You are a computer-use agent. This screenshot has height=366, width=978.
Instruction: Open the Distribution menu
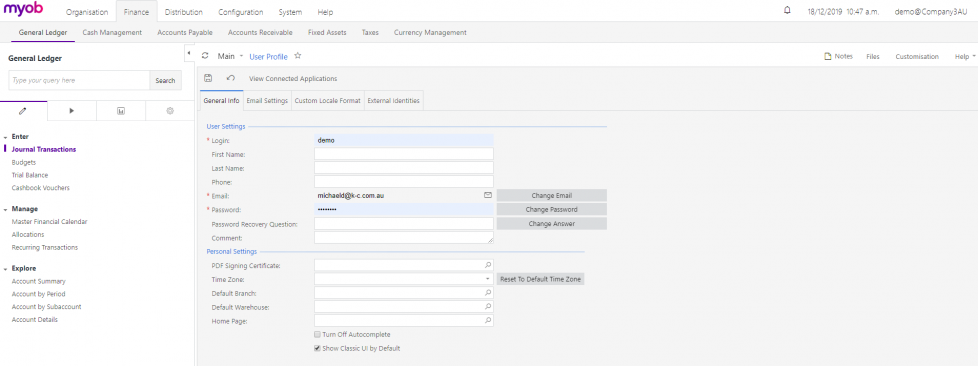(184, 12)
